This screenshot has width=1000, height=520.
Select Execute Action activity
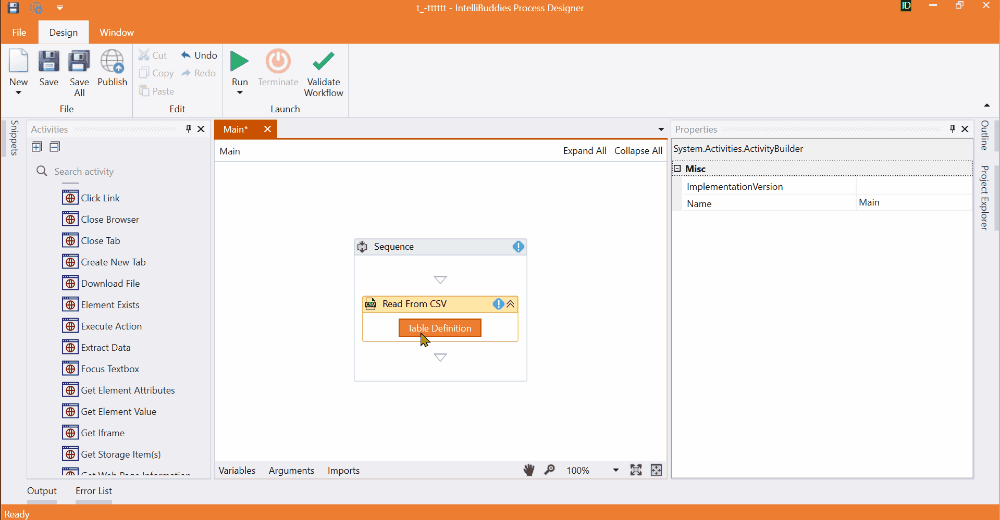[x=102, y=326]
